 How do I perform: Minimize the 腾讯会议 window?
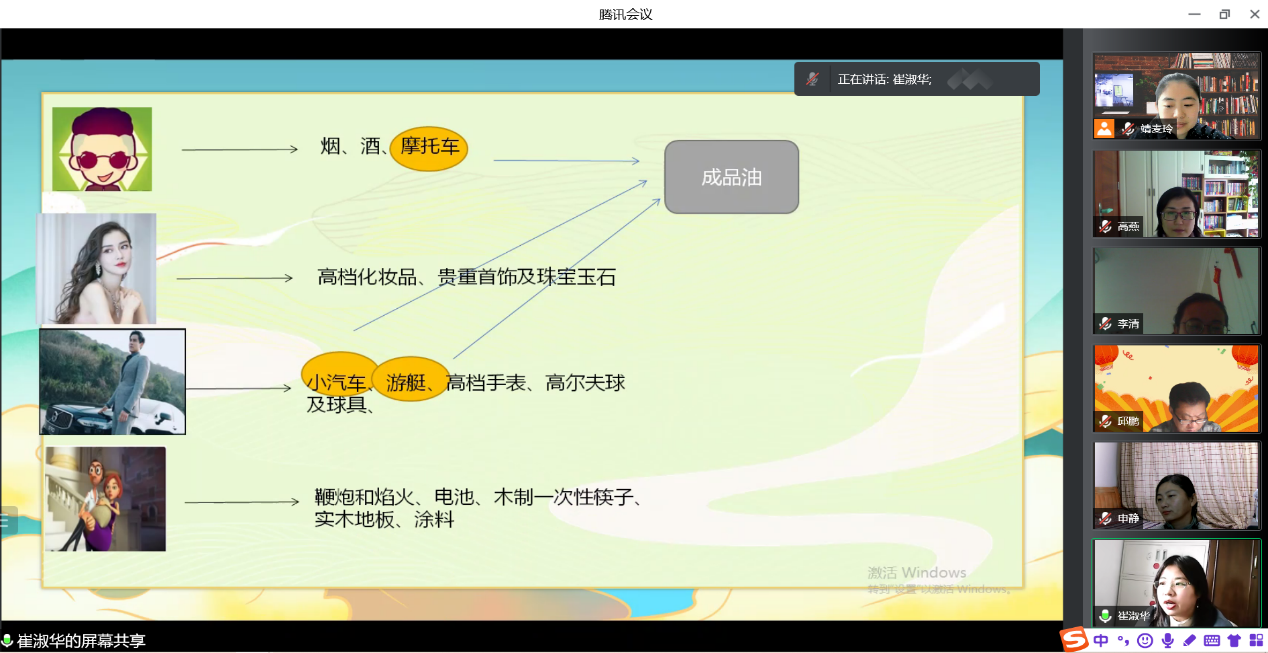point(1194,14)
